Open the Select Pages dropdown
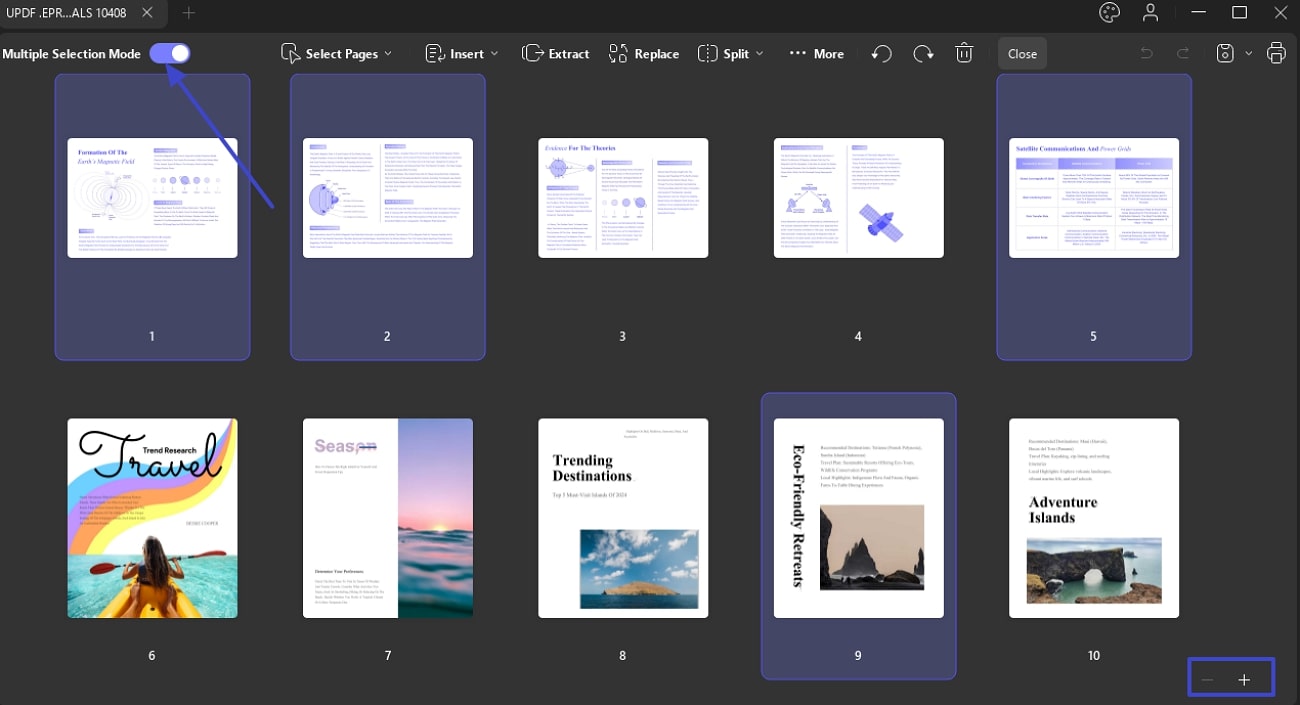This screenshot has width=1300, height=705. [x=336, y=54]
